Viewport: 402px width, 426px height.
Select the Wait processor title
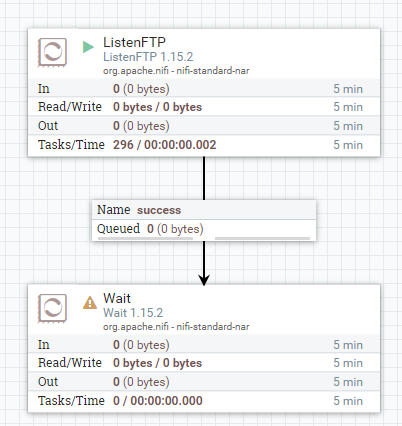[117, 298]
